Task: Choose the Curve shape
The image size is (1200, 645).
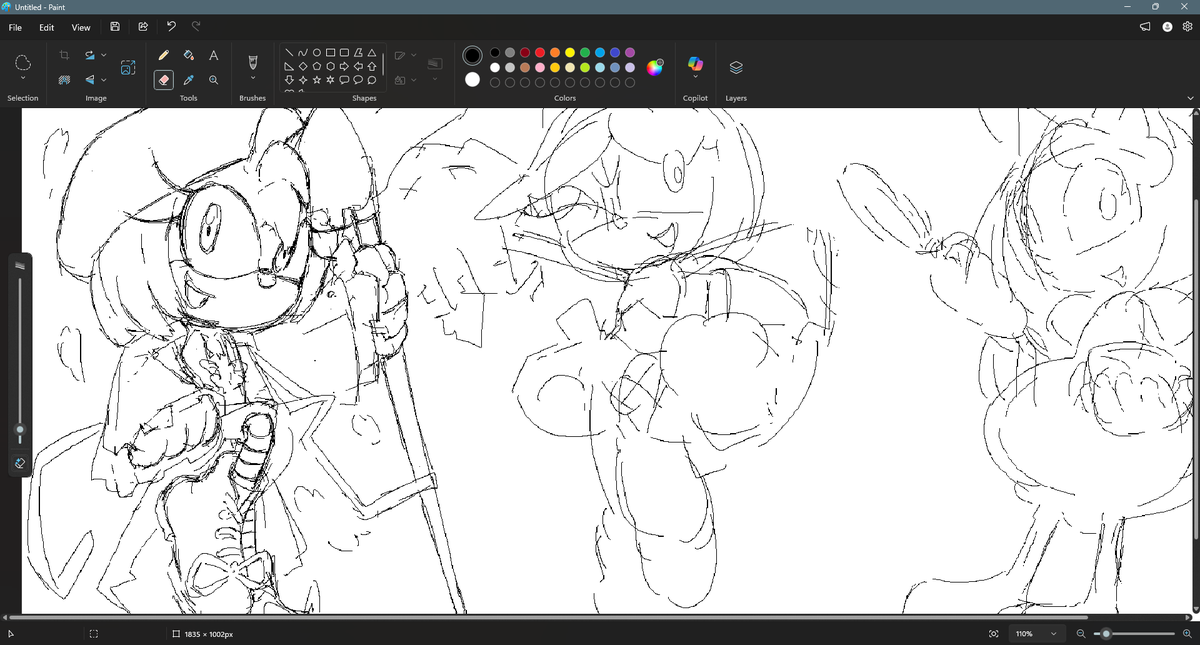Action: pos(303,53)
